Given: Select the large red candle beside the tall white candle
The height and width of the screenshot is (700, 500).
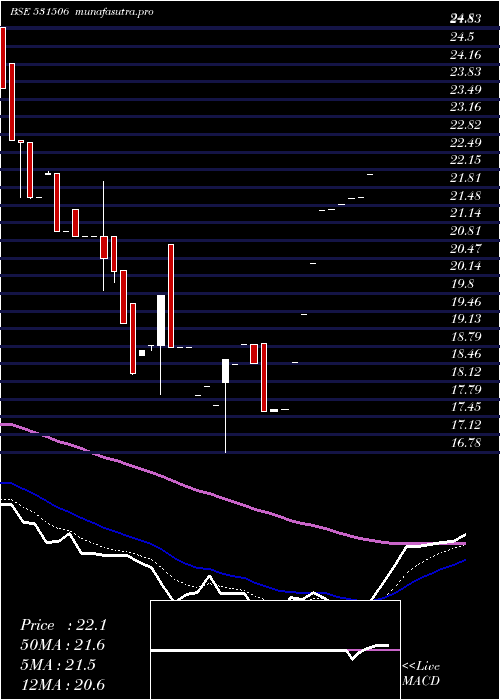Looking at the screenshot, I should click(x=171, y=295).
